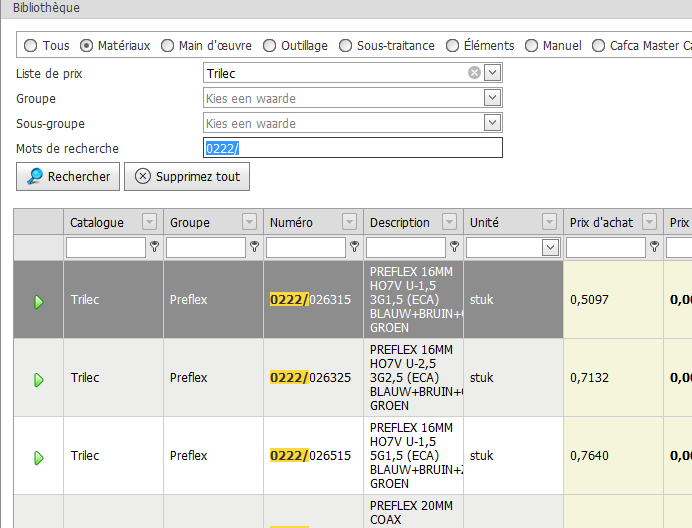Image resolution: width=692 pixels, height=528 pixels.
Task: Select the Tous radio button
Action: tap(30, 45)
